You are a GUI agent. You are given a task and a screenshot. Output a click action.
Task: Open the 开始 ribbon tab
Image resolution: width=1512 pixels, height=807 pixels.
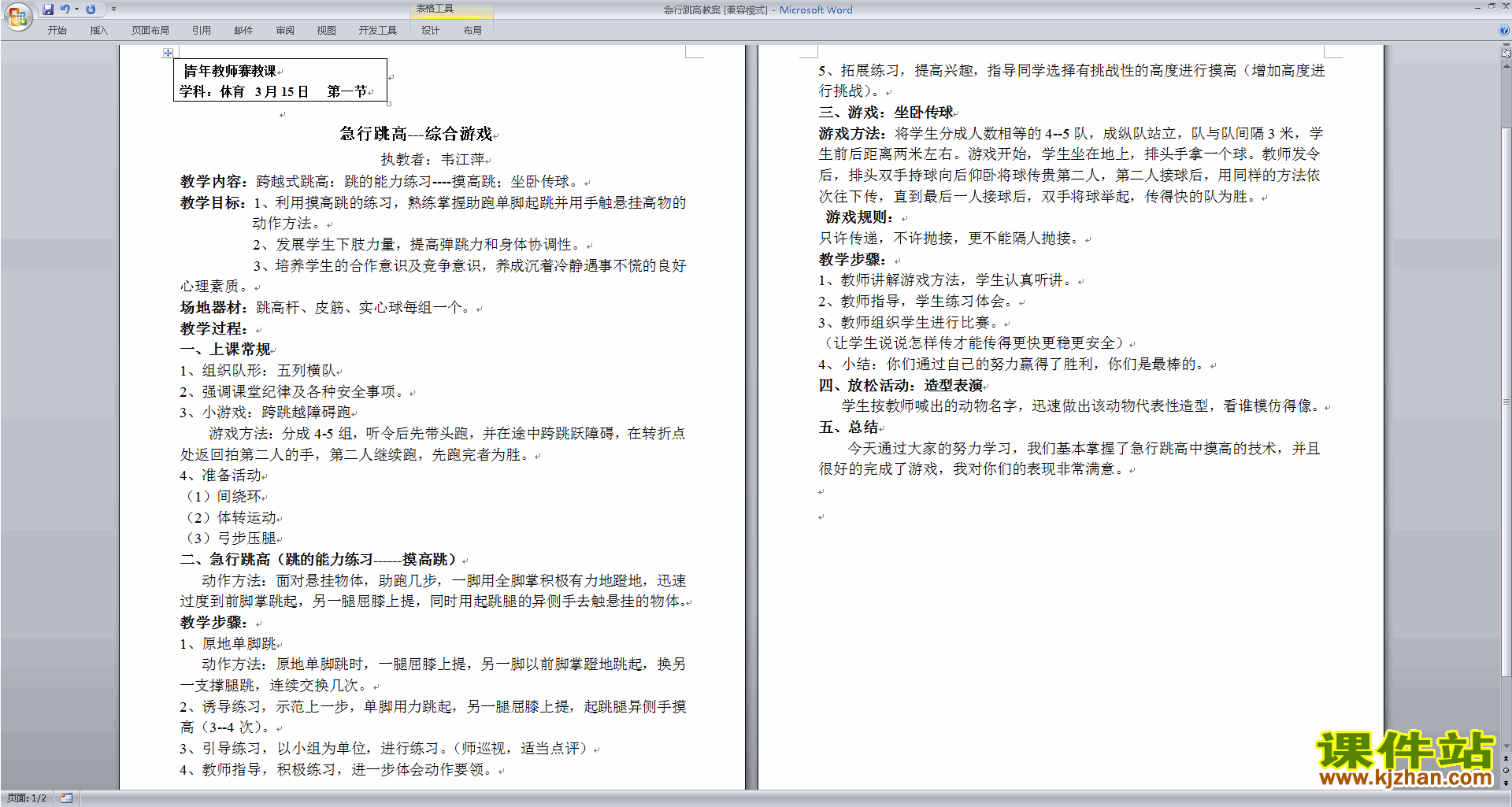pos(57,31)
